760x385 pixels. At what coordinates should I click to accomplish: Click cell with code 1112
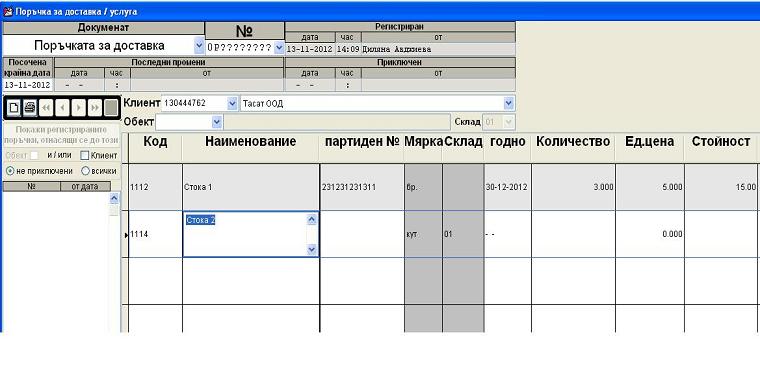click(x=155, y=187)
